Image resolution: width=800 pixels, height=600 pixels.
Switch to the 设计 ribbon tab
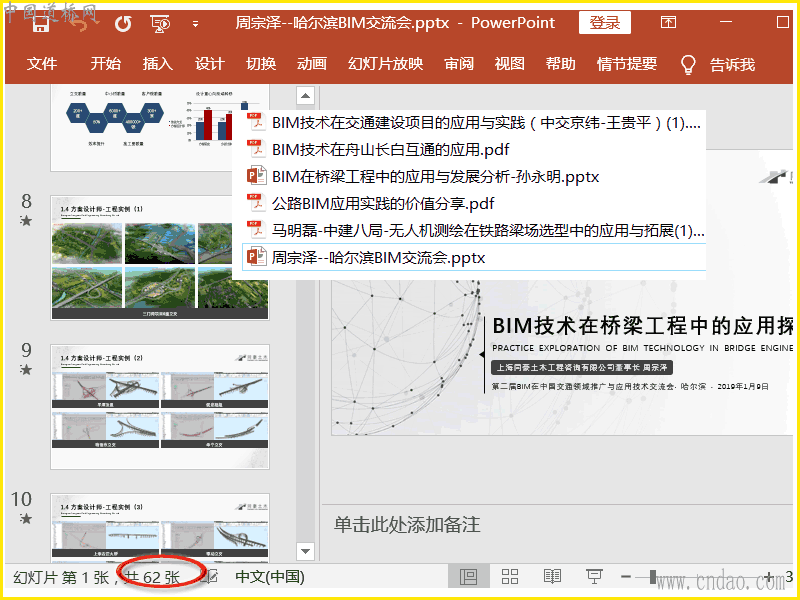(209, 64)
